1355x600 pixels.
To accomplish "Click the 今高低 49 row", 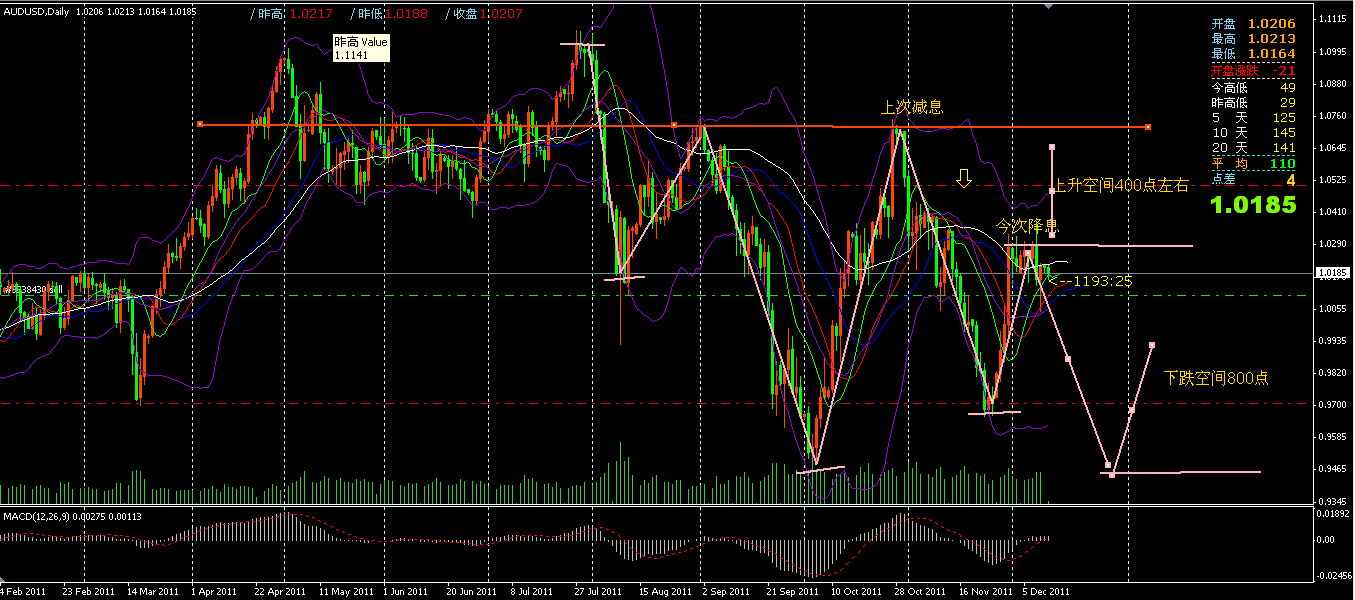I will [x=1254, y=88].
